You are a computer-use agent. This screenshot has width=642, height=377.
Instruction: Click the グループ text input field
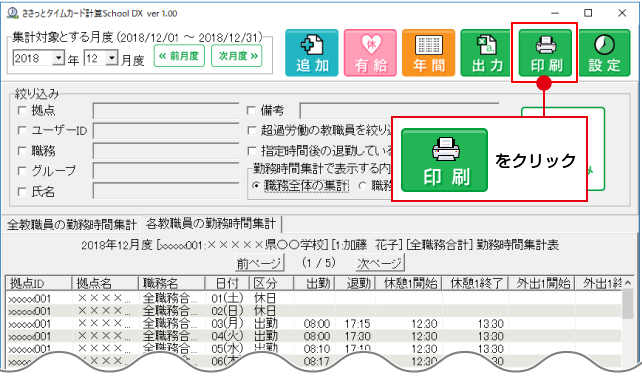tap(166, 171)
